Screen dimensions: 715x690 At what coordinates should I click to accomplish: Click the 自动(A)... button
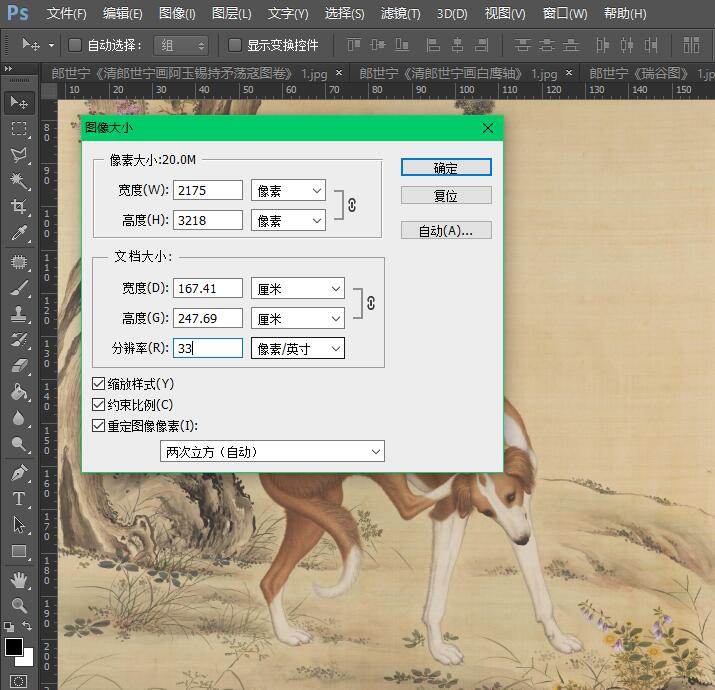[x=446, y=231]
